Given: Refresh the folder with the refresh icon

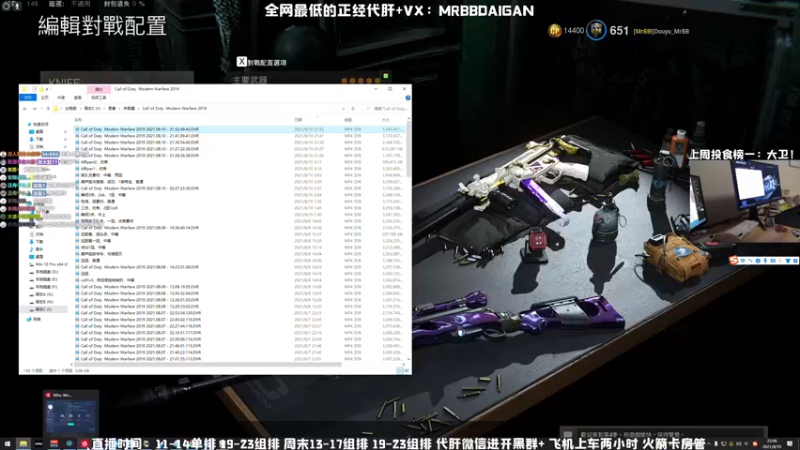Looking at the screenshot, I should point(353,109).
